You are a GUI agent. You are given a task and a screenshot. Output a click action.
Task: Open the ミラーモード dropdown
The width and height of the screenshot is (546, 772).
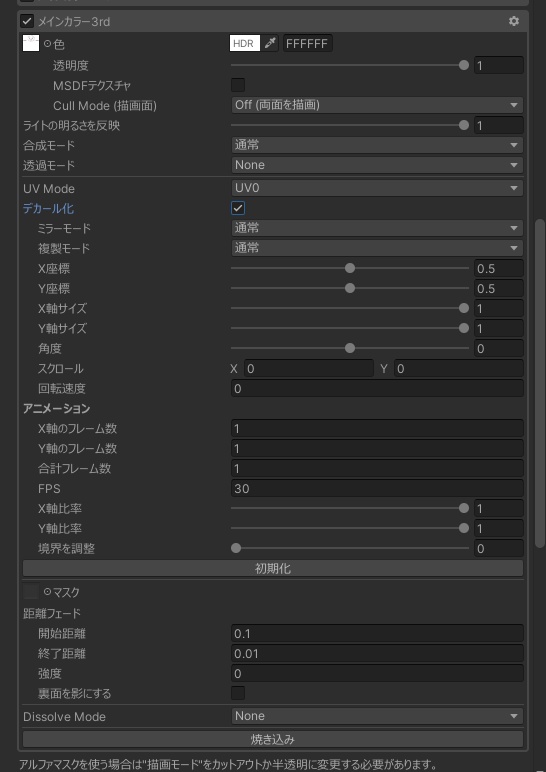tap(377, 228)
